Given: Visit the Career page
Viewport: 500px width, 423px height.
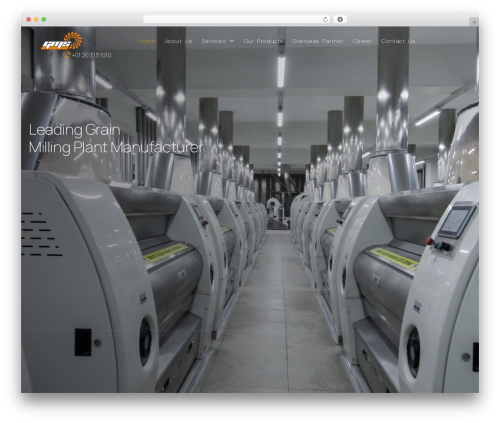Looking at the screenshot, I should point(362,41).
